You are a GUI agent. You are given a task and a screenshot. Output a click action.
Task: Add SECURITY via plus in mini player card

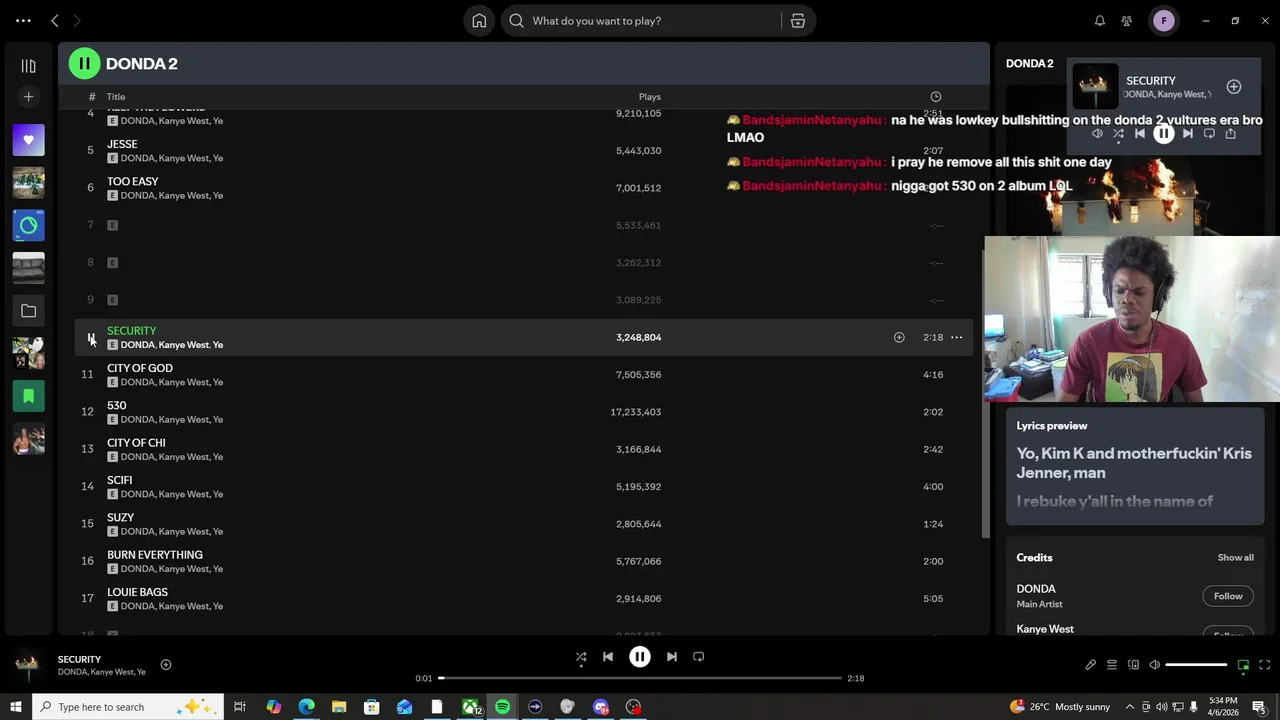click(x=1234, y=87)
